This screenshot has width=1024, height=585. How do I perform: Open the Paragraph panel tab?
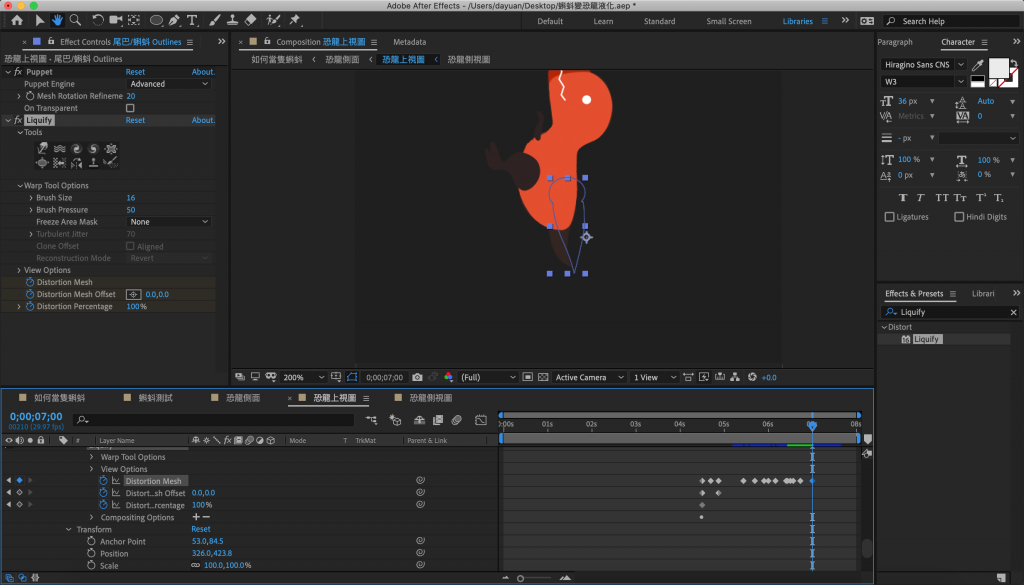[895, 42]
